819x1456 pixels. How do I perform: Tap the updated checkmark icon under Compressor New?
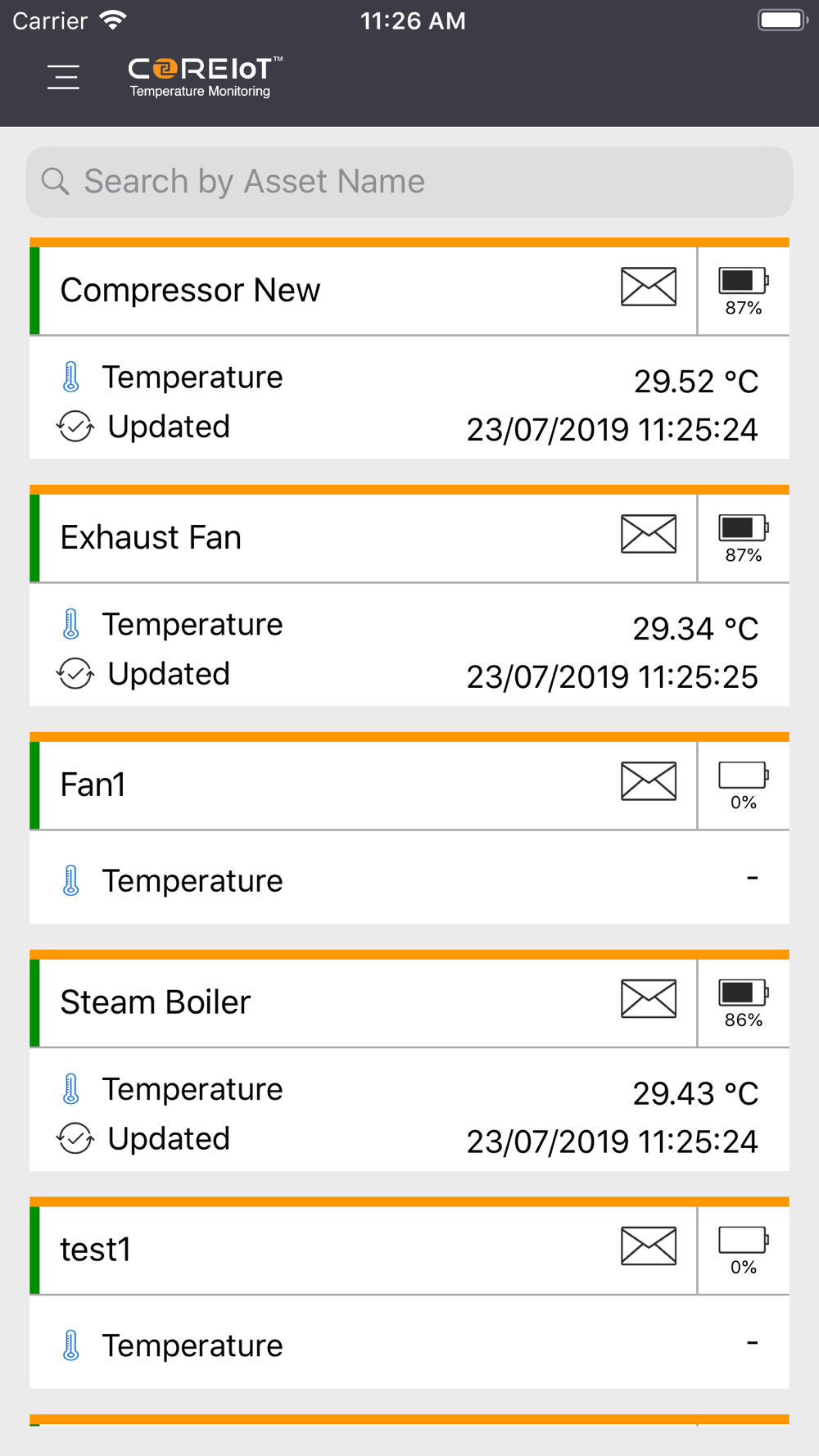[75, 427]
